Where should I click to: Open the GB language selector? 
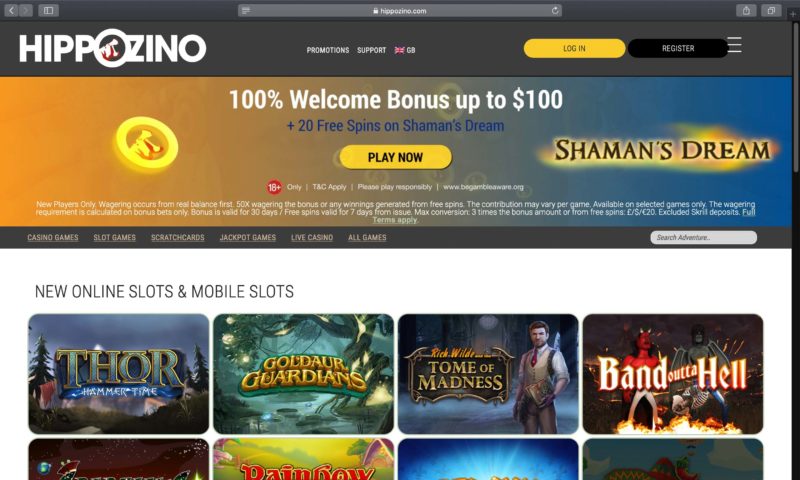pyautogui.click(x=405, y=50)
